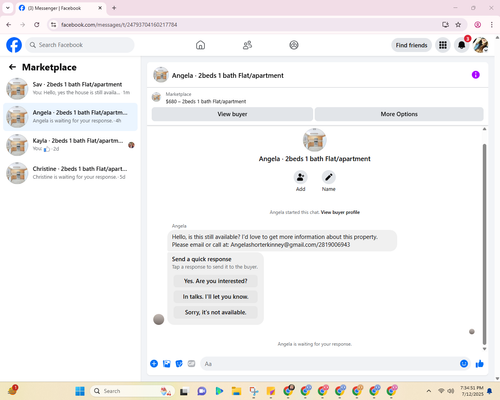Open tab search dropdown arrow
The image size is (500, 400).
7,8
